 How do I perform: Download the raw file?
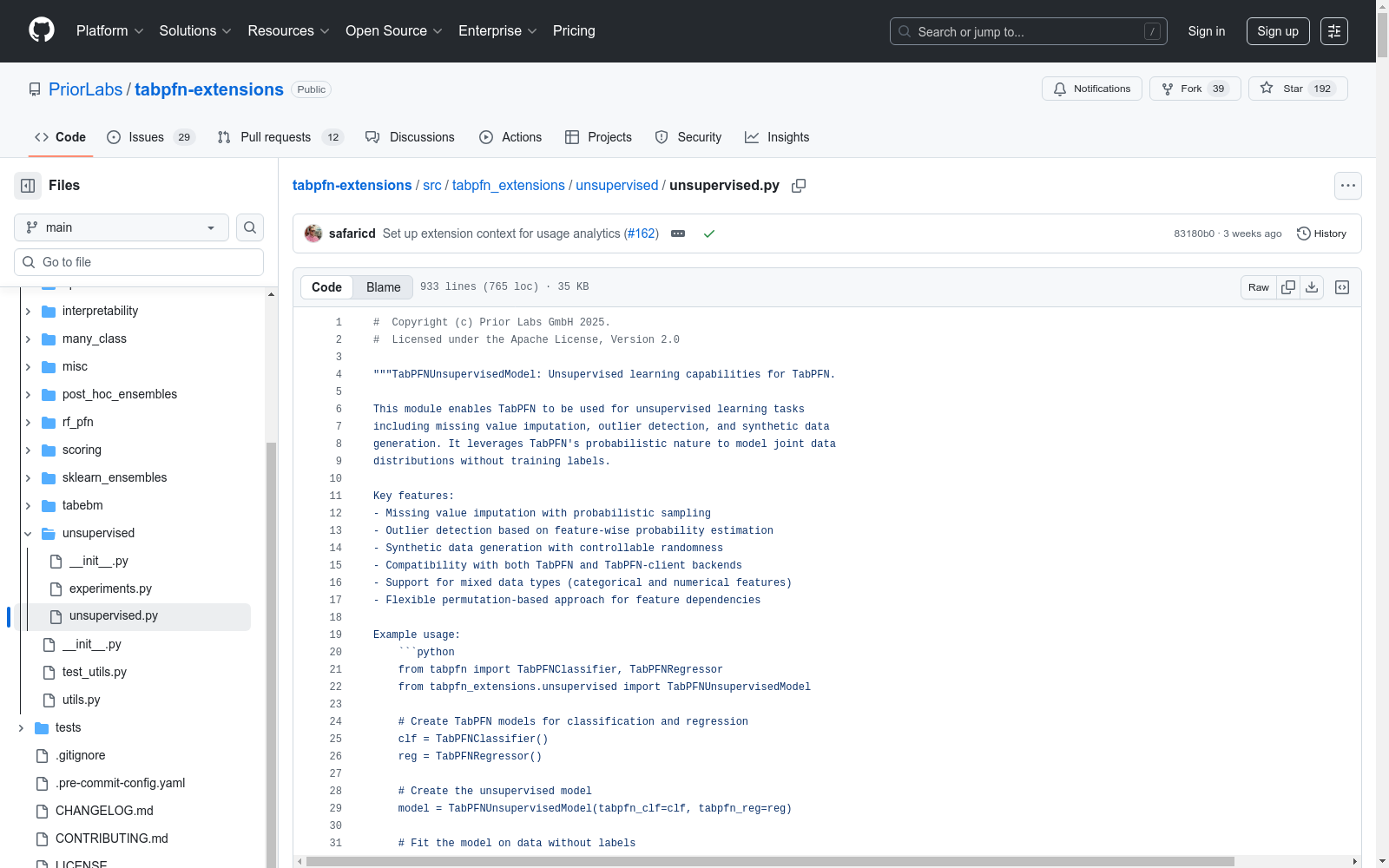pyautogui.click(x=1313, y=287)
